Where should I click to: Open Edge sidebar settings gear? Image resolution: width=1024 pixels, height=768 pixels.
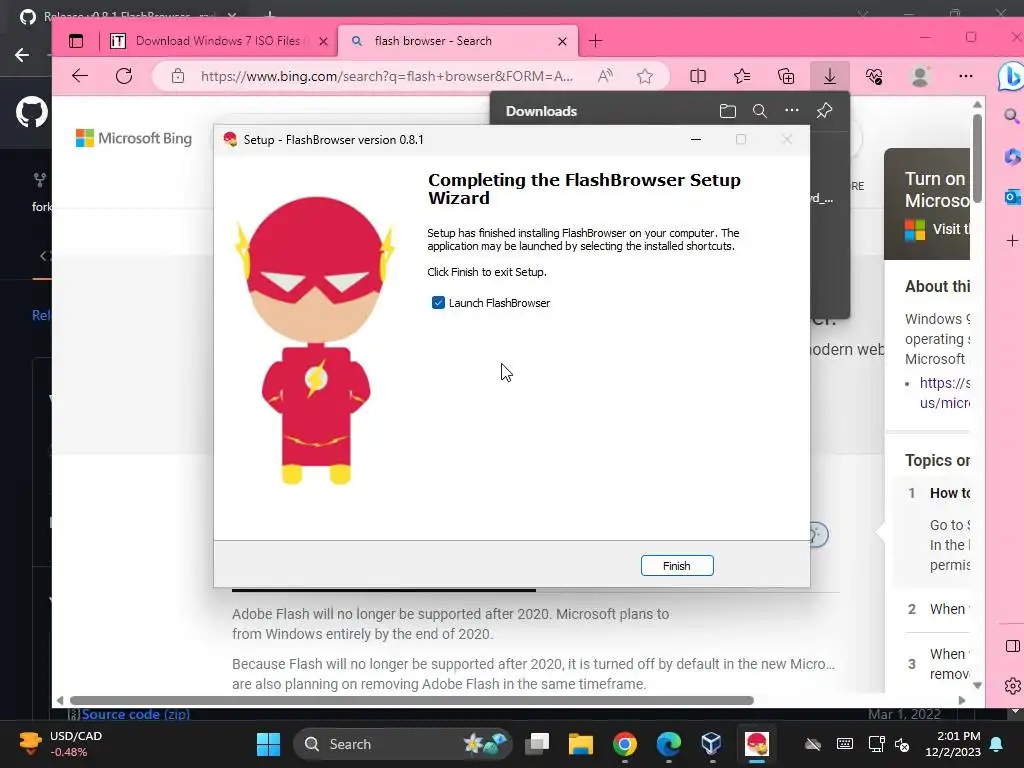point(1012,686)
